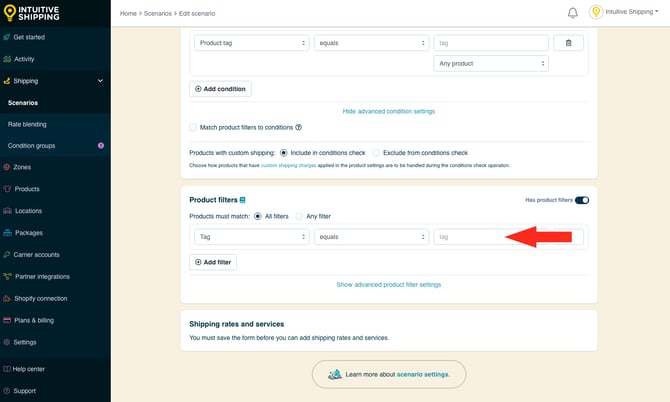Click the Product filters help icon

243,200
